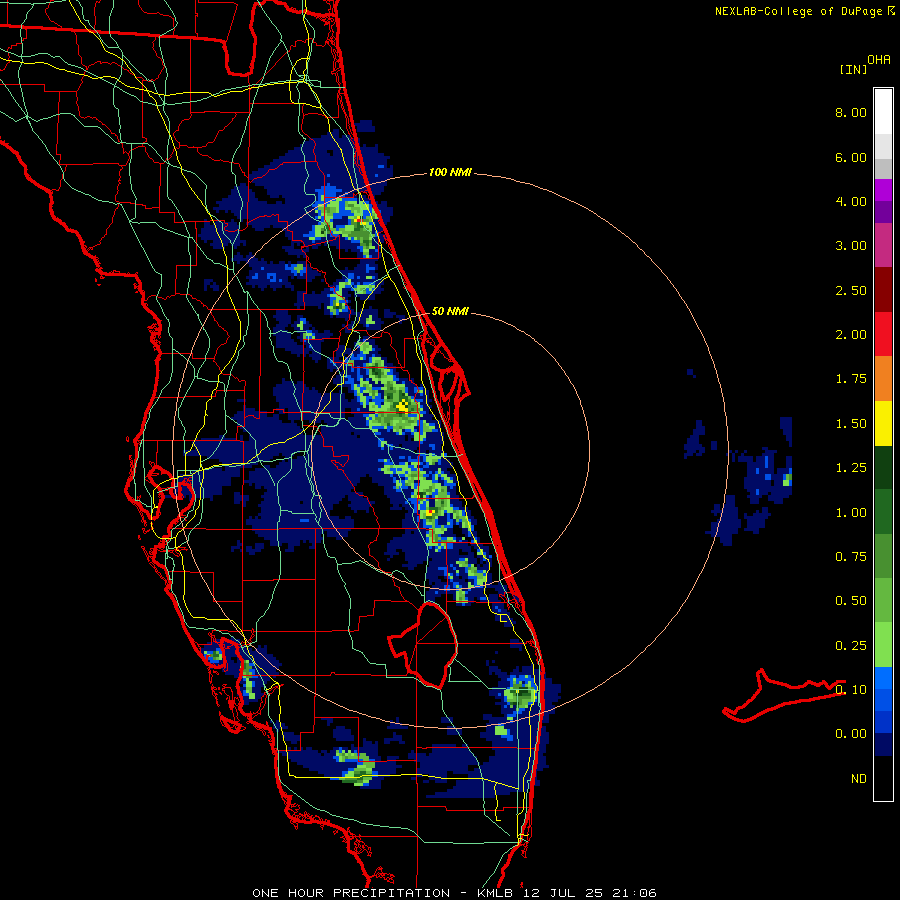This screenshot has height=900, width=900.
Task: Click the pink swatch beside 3.00
Action: (x=883, y=246)
